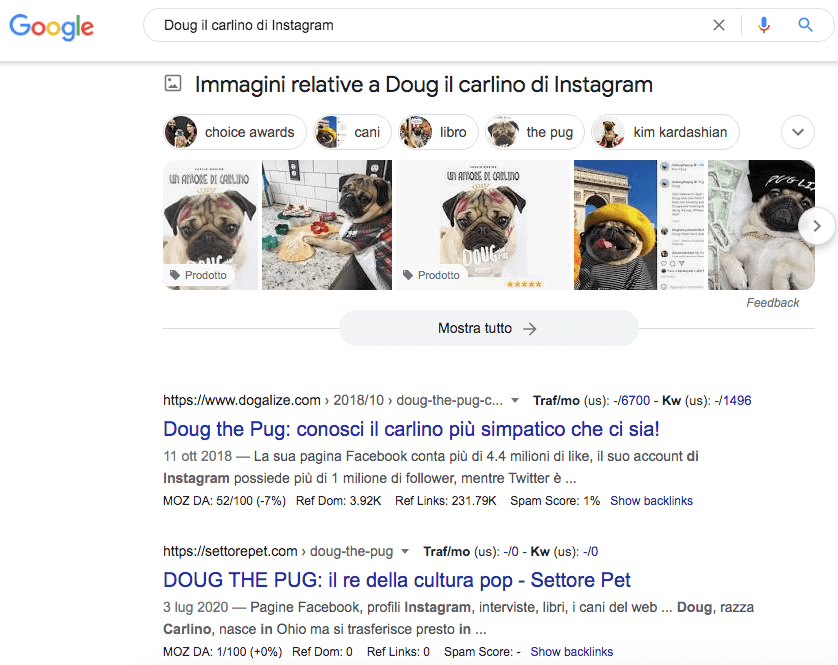
Task: Open dropdown arrow next to dogalize.com URL
Action: 515,401
